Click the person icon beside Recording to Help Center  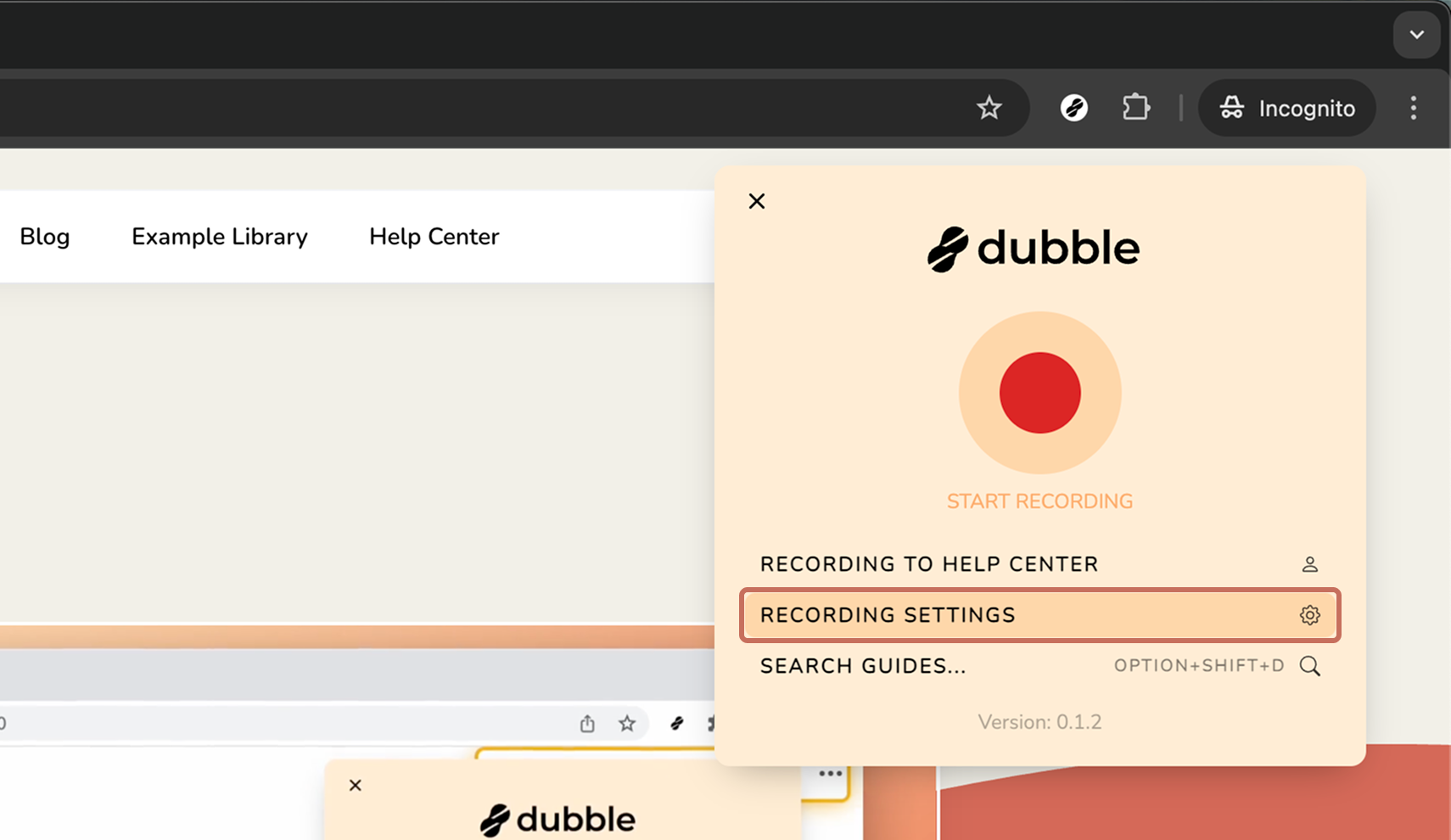(1310, 564)
